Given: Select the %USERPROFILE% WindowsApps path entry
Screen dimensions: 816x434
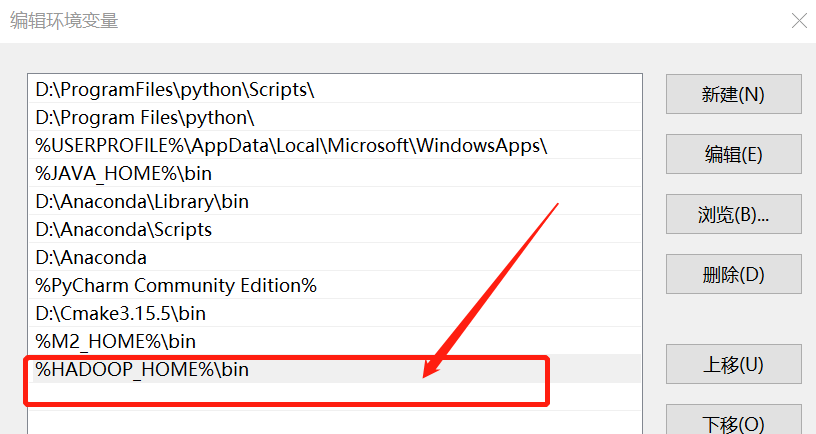Looking at the screenshot, I should click(291, 145).
